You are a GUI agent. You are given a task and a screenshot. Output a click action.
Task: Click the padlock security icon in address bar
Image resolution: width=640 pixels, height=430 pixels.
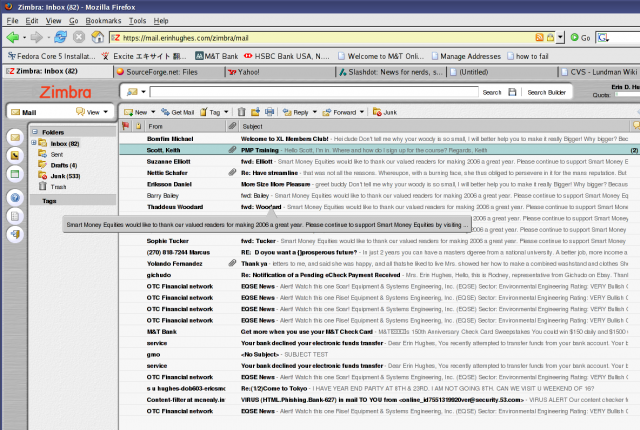click(550, 38)
